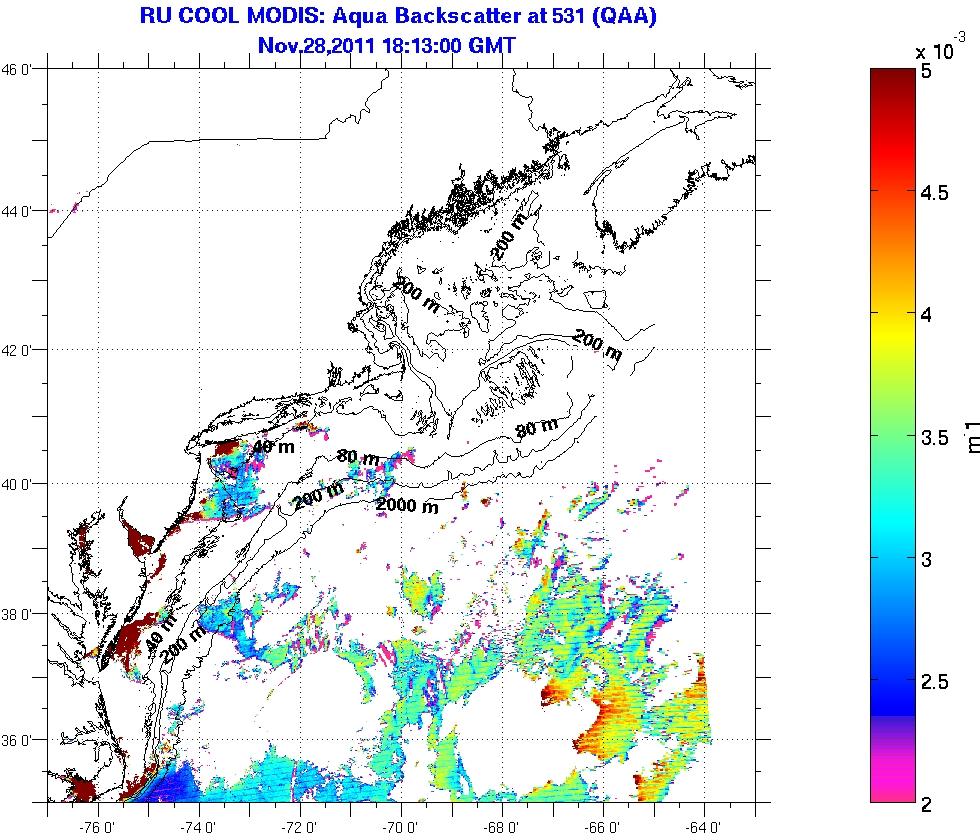Click the latitude label "42 0'"
Screen dimensions: 980x840
[x=17, y=350]
